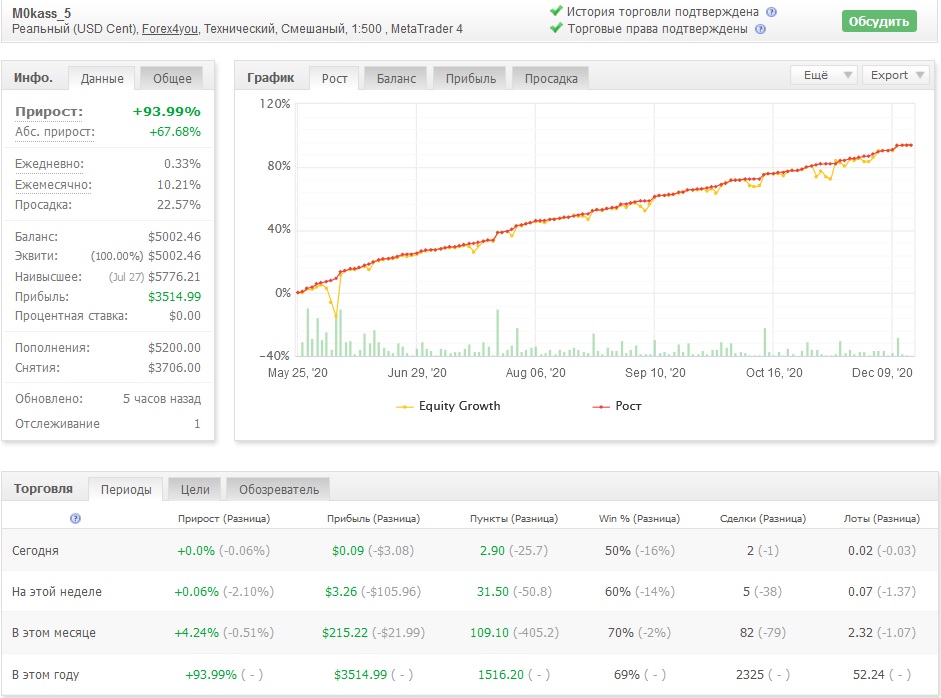Toggle Рост series in chart legend
Screen dimensions: 941x698
tap(617, 406)
